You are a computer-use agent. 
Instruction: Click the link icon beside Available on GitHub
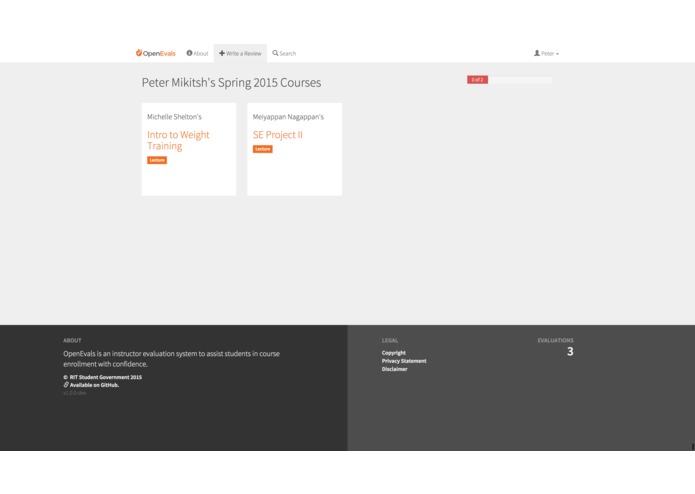(66, 385)
